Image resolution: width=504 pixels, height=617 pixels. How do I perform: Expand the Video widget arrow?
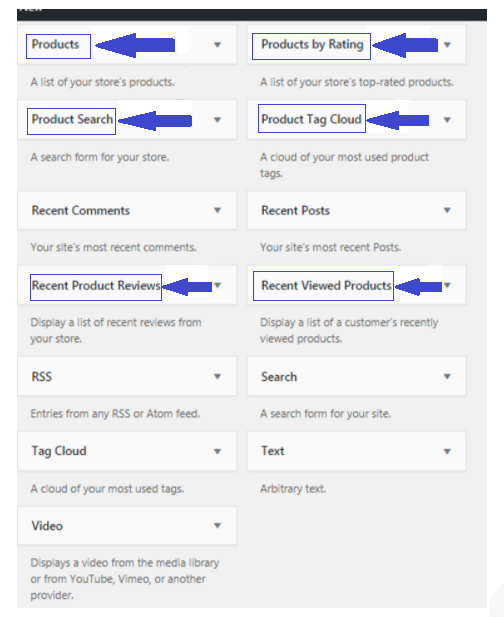coord(217,526)
